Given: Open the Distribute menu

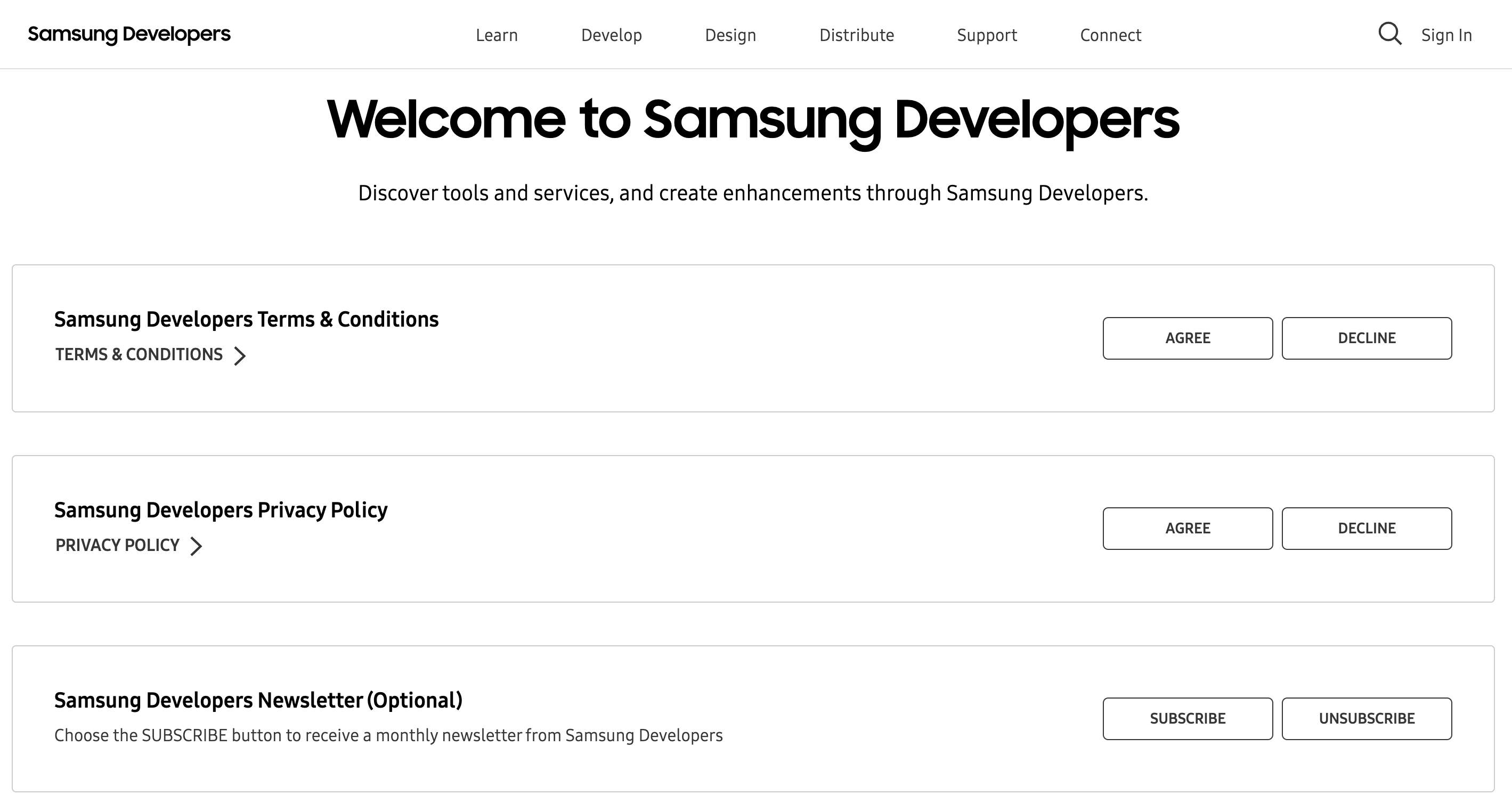Looking at the screenshot, I should click(x=856, y=35).
